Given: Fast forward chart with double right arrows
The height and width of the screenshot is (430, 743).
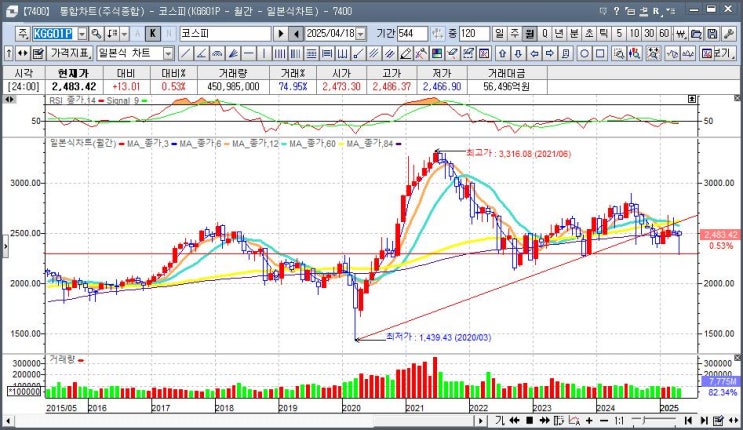Looking at the screenshot, I should coord(544,421).
